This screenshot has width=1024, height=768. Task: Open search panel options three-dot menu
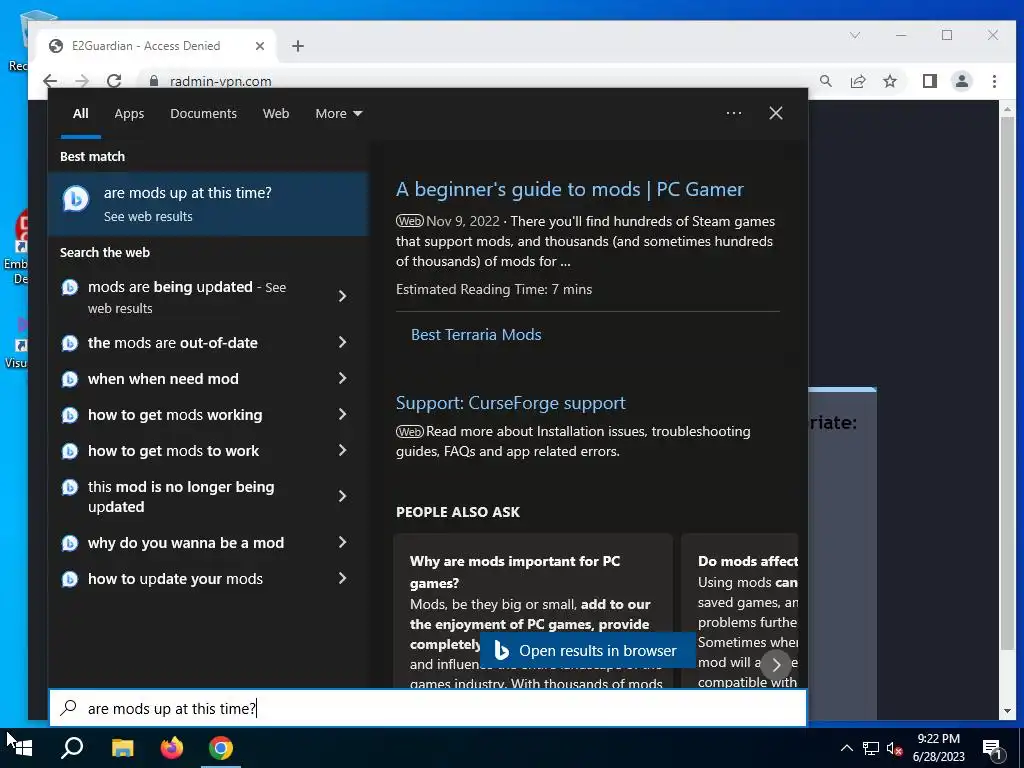tap(733, 113)
